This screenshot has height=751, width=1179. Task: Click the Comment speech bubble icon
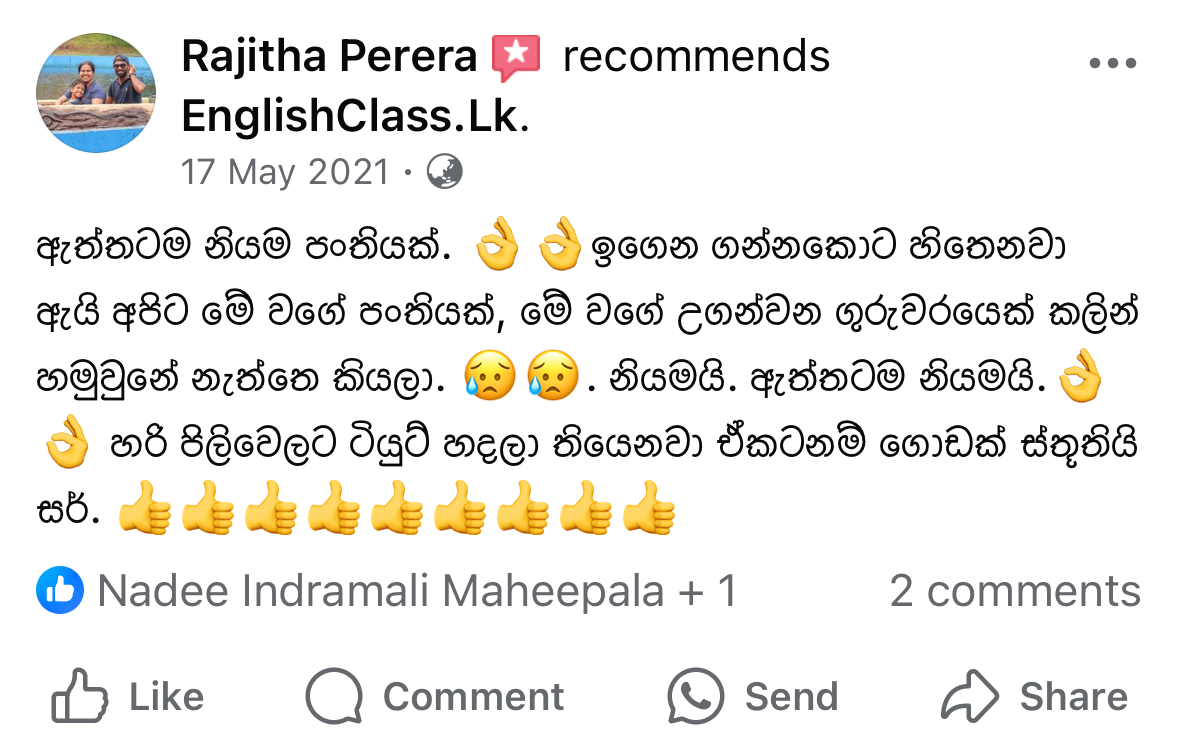334,696
